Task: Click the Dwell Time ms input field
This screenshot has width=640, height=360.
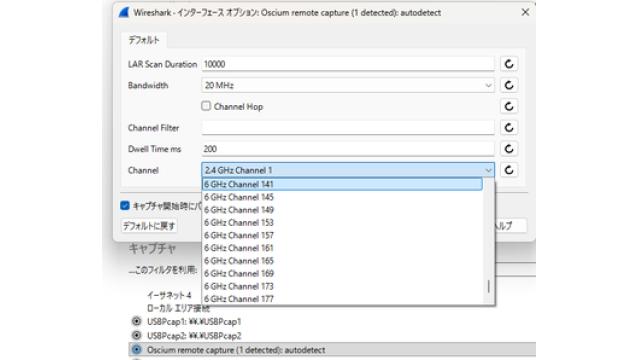Action: [x=348, y=149]
